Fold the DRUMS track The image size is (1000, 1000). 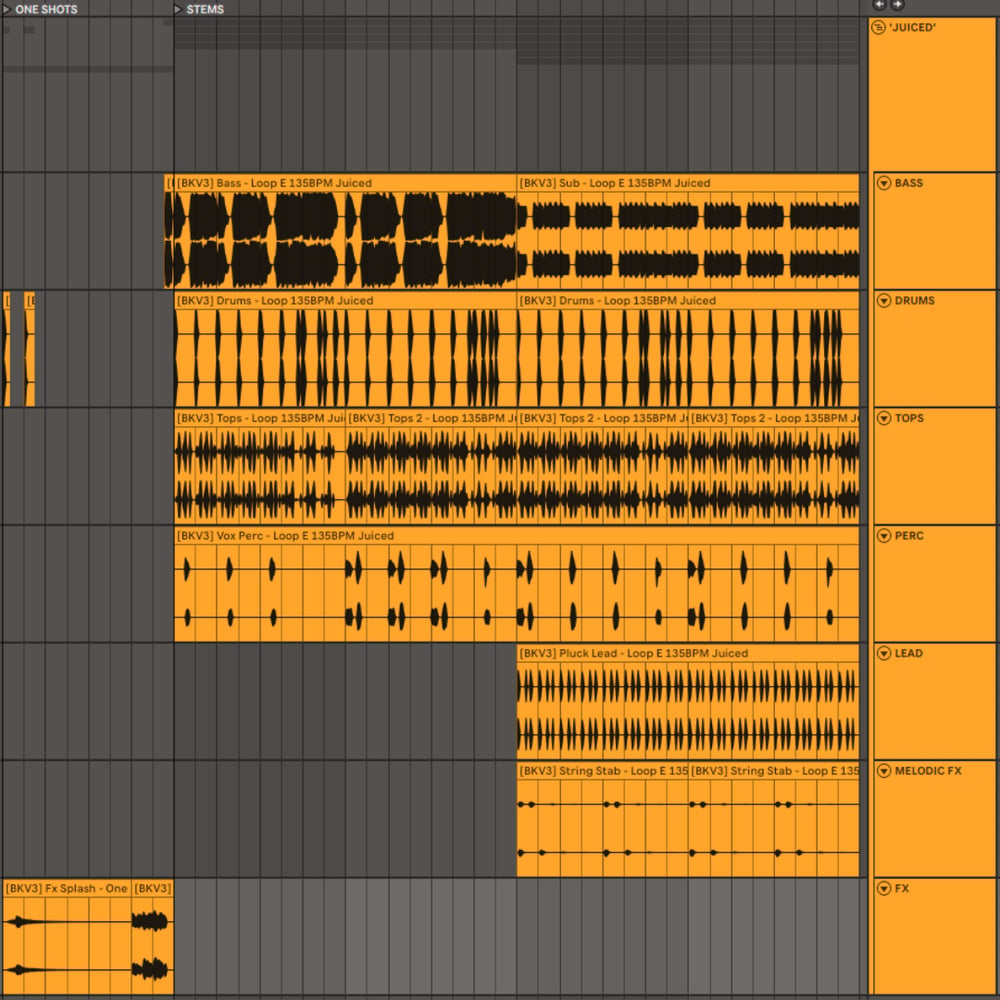883,300
